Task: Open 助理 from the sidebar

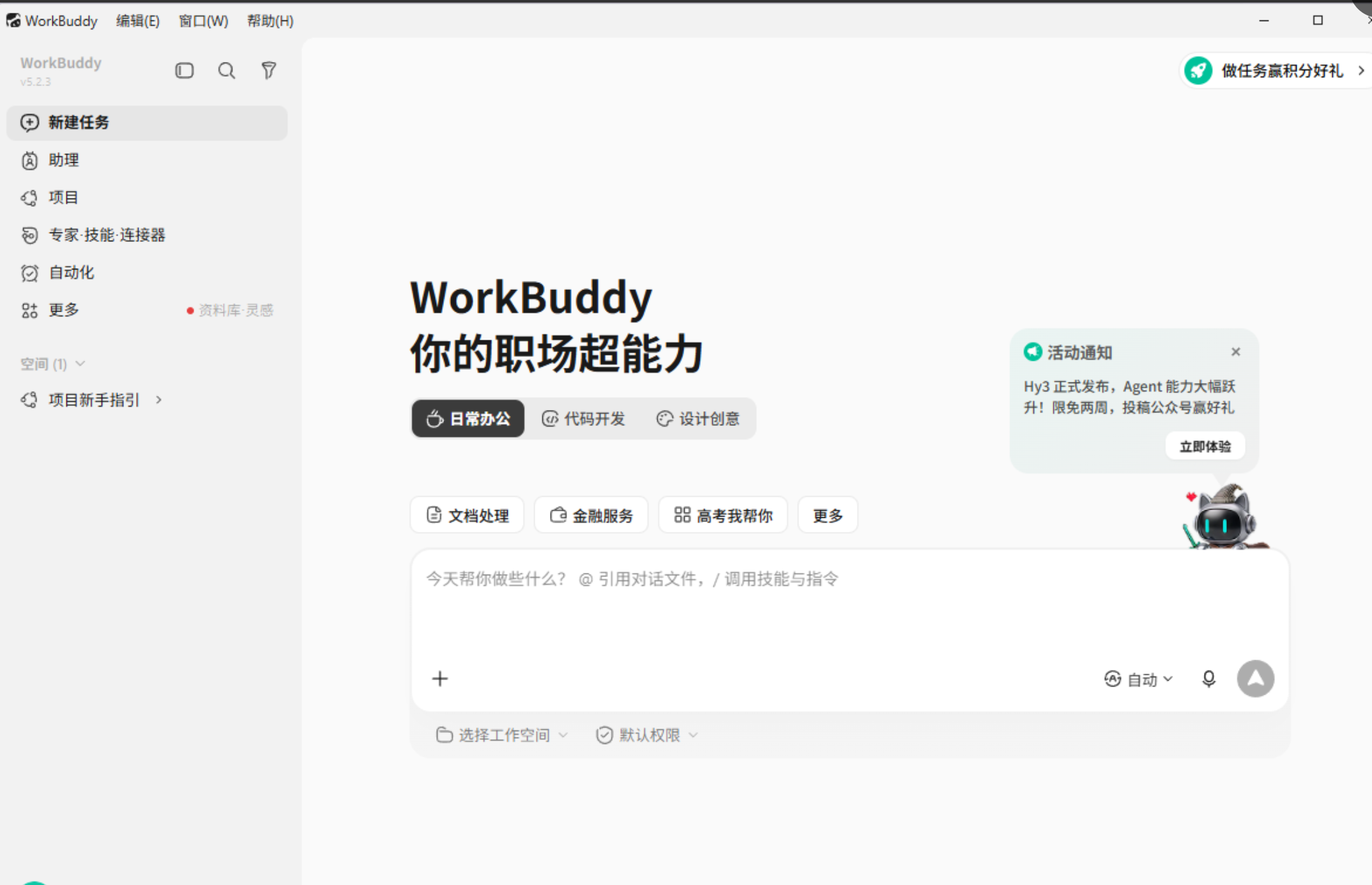Action: tap(147, 160)
